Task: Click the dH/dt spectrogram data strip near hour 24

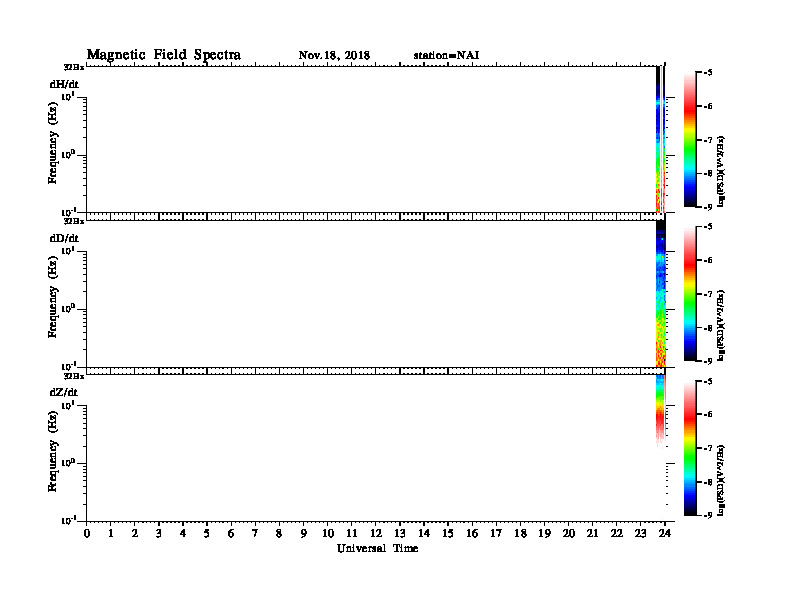Action: (660, 139)
